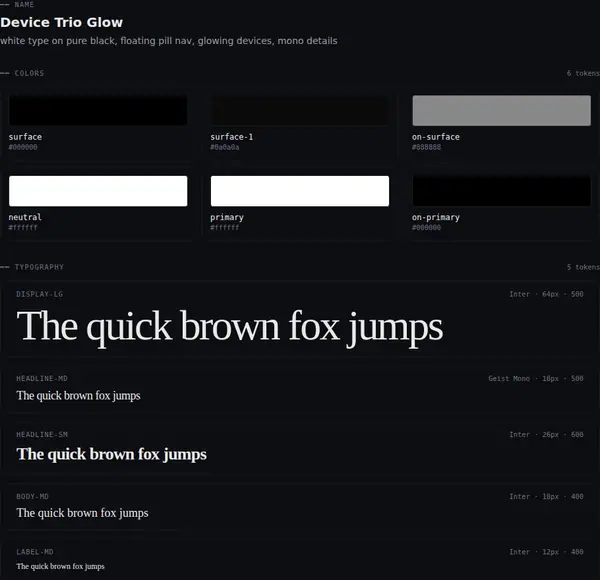Click the surface token name
The height and width of the screenshot is (580, 600).
click(x=25, y=137)
